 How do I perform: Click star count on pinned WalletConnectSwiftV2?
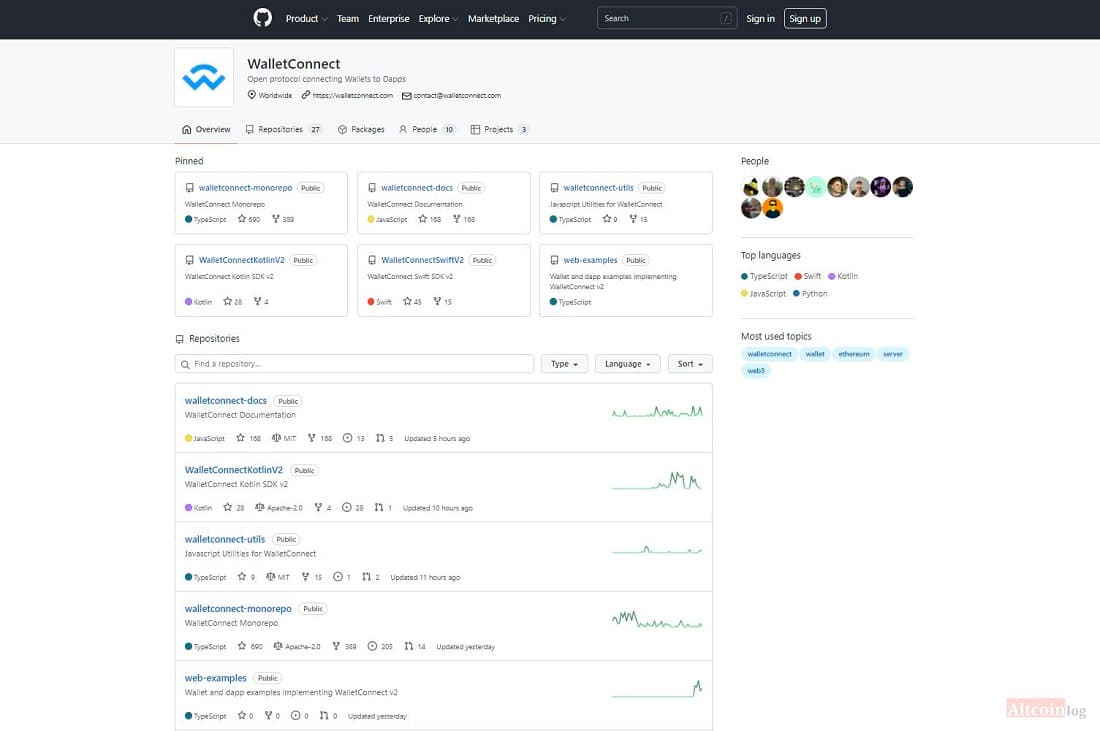pos(412,302)
